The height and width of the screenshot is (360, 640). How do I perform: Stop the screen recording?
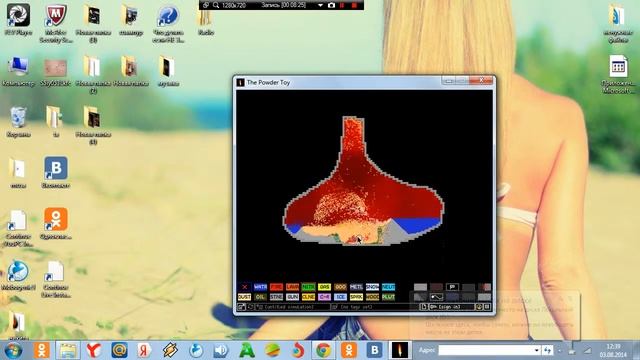click(x=354, y=5)
